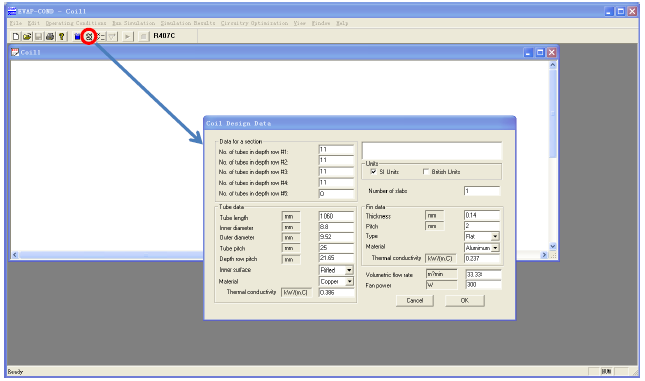This screenshot has height=381, width=645.
Task: Minimize the Coil1 child window
Action: (529, 53)
